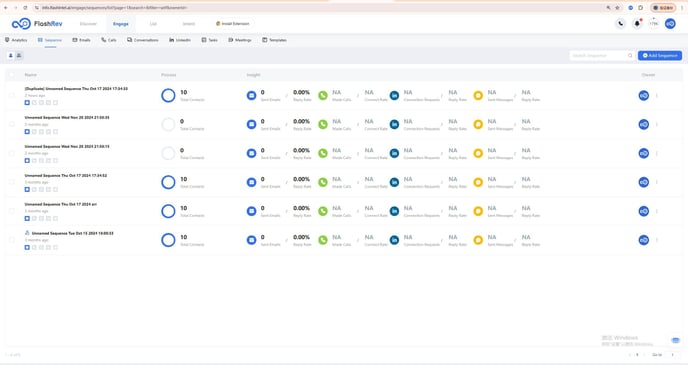Click yellow message icon in Tue Oct 15 sequence row

[x=478, y=240]
